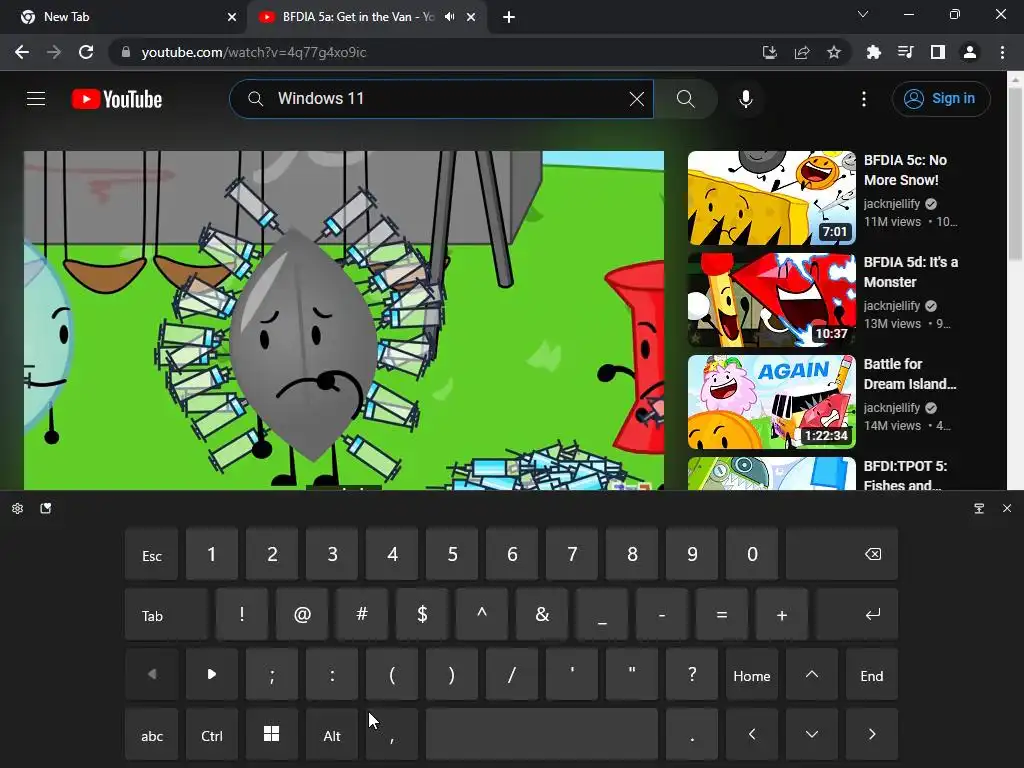The height and width of the screenshot is (768, 1024).
Task: Click the magnifier search button
Action: 685,99
